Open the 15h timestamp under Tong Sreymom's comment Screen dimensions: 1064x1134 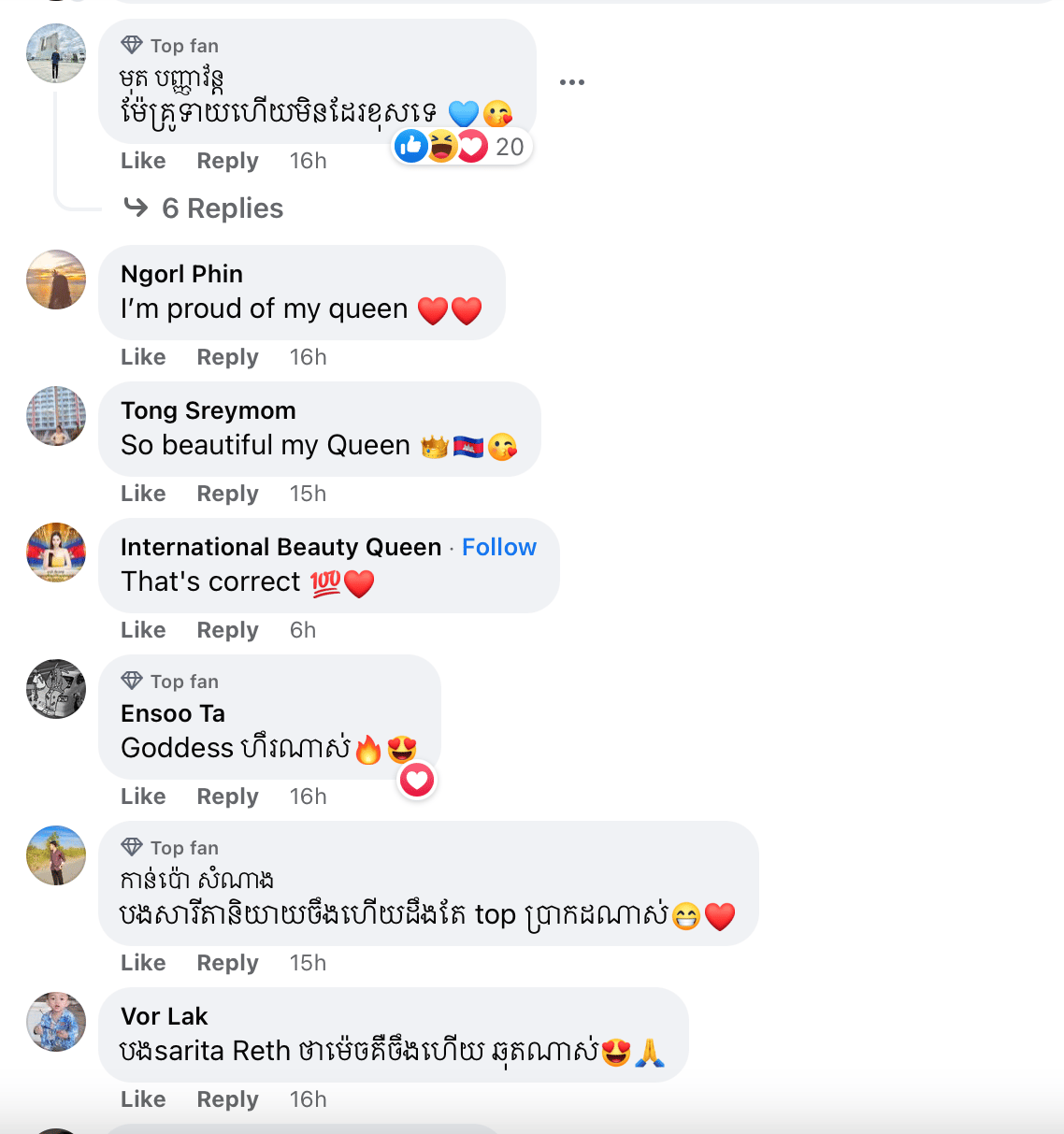[308, 494]
